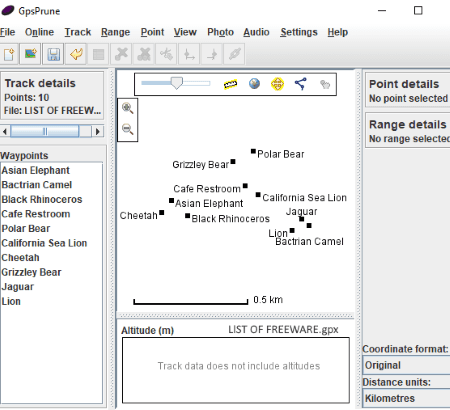Click the add photos toolbar icon
Viewport: 450px width, 410px height.
[31, 54]
